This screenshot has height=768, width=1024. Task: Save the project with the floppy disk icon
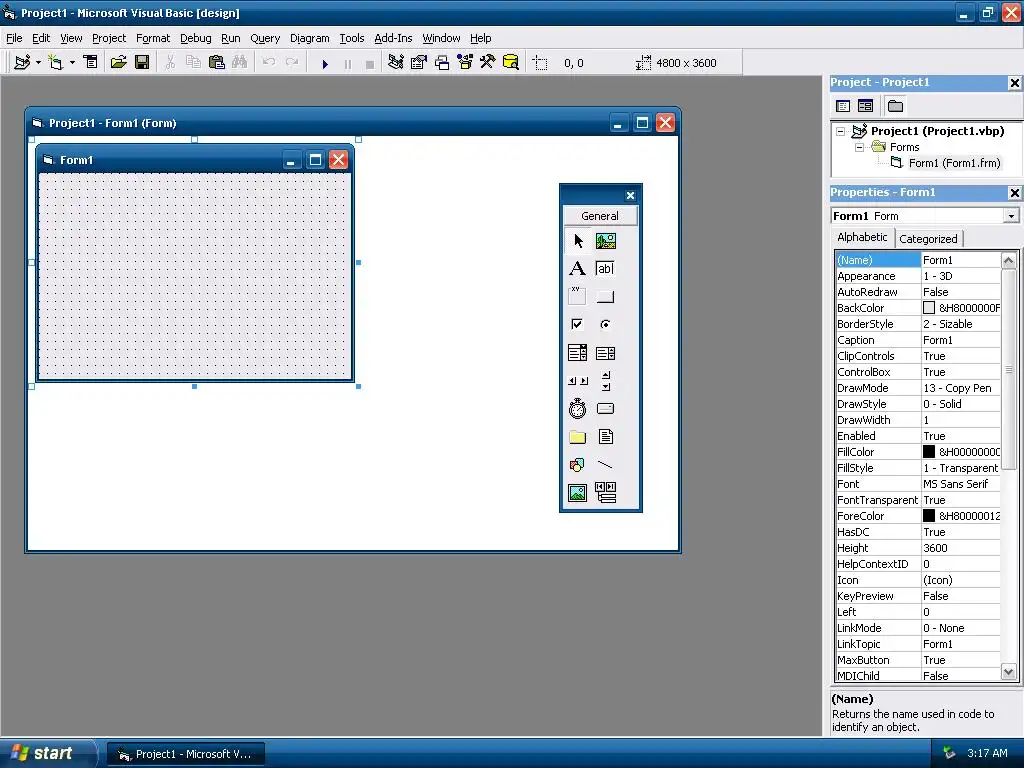(x=142, y=63)
